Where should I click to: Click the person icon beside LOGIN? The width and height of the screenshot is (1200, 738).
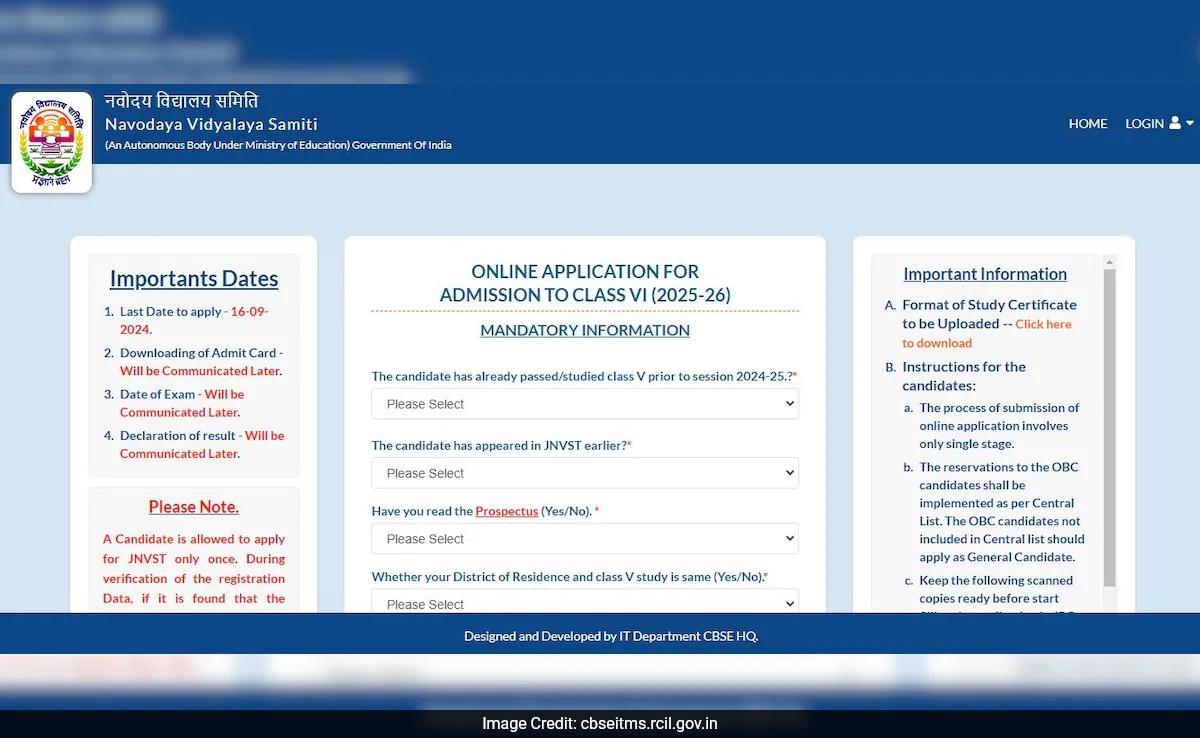[x=1174, y=123]
